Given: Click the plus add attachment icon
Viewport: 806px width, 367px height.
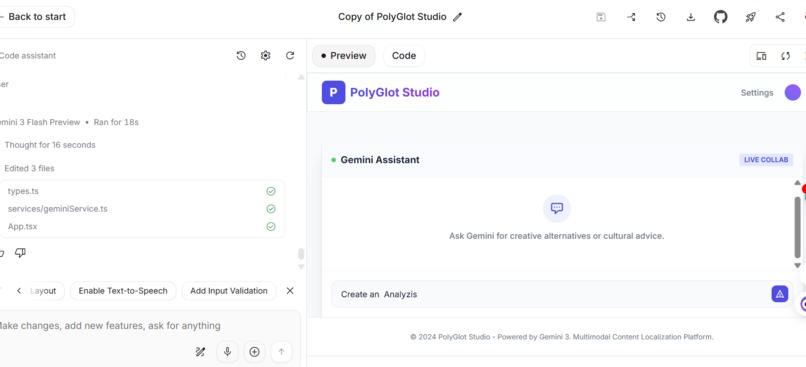Looking at the screenshot, I should [x=254, y=352].
